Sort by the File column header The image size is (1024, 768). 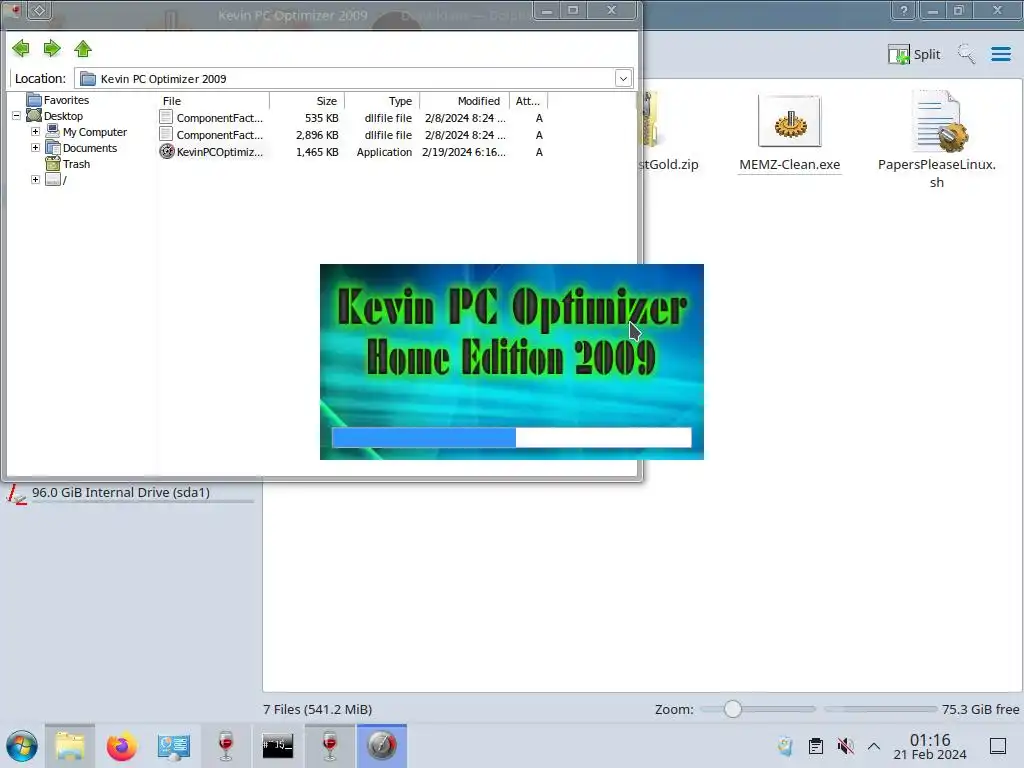coord(213,101)
